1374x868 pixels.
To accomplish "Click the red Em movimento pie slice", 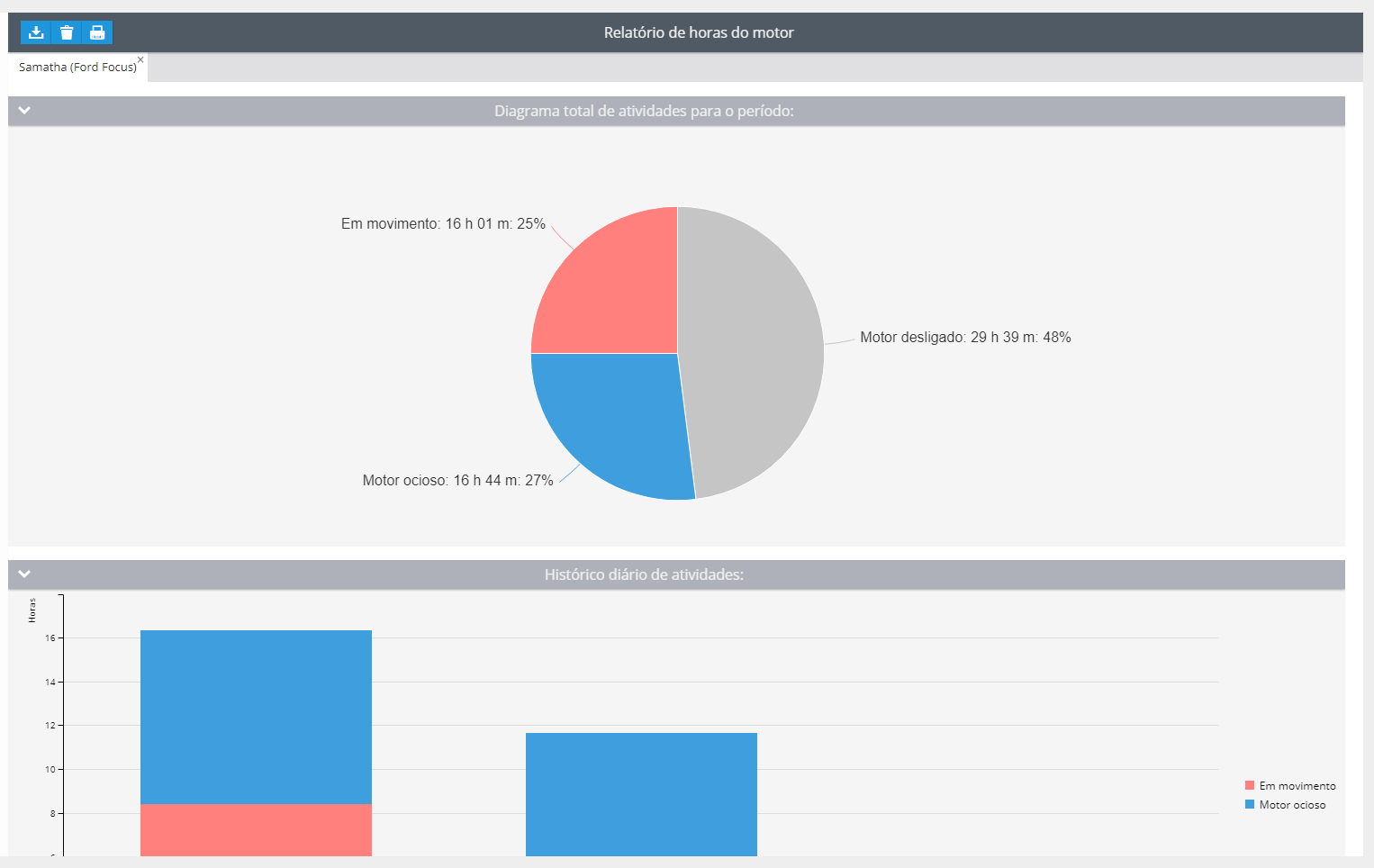I will [621, 297].
